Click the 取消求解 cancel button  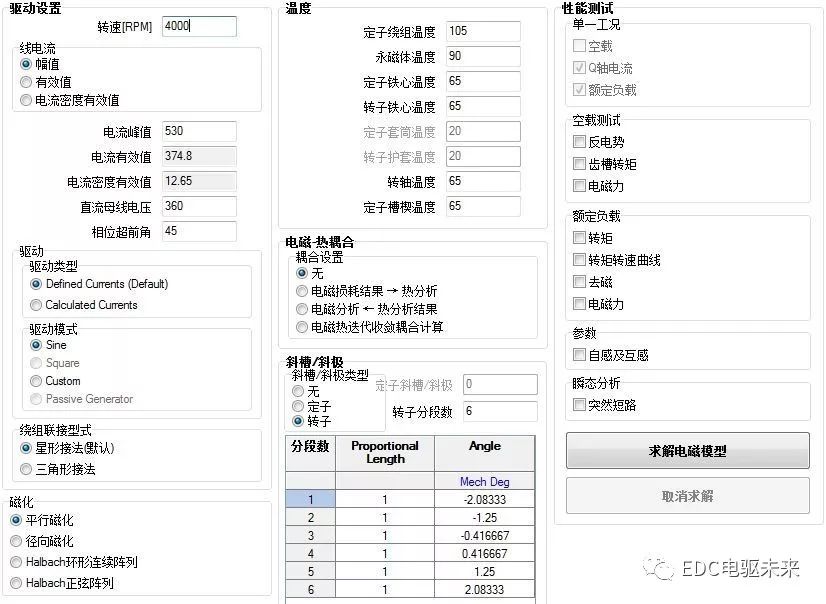click(687, 496)
